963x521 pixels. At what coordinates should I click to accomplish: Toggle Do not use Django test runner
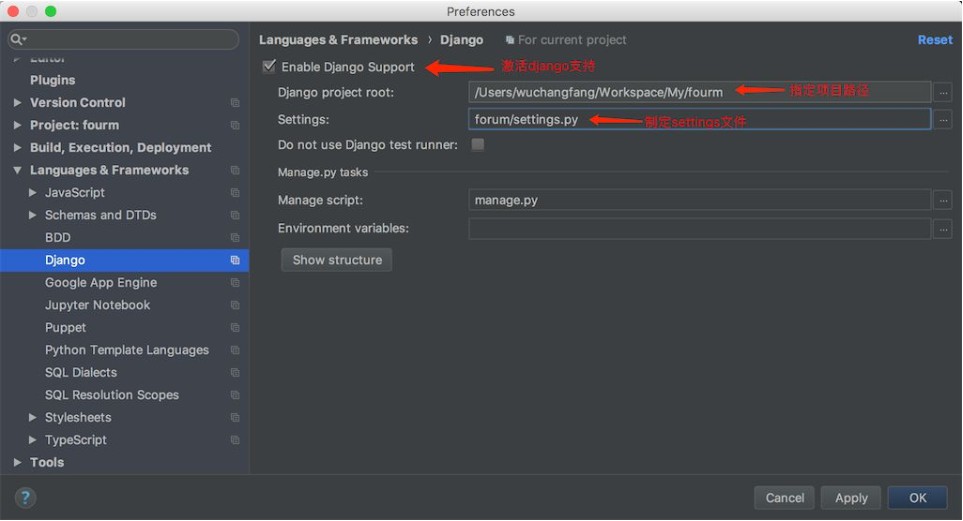coord(478,145)
